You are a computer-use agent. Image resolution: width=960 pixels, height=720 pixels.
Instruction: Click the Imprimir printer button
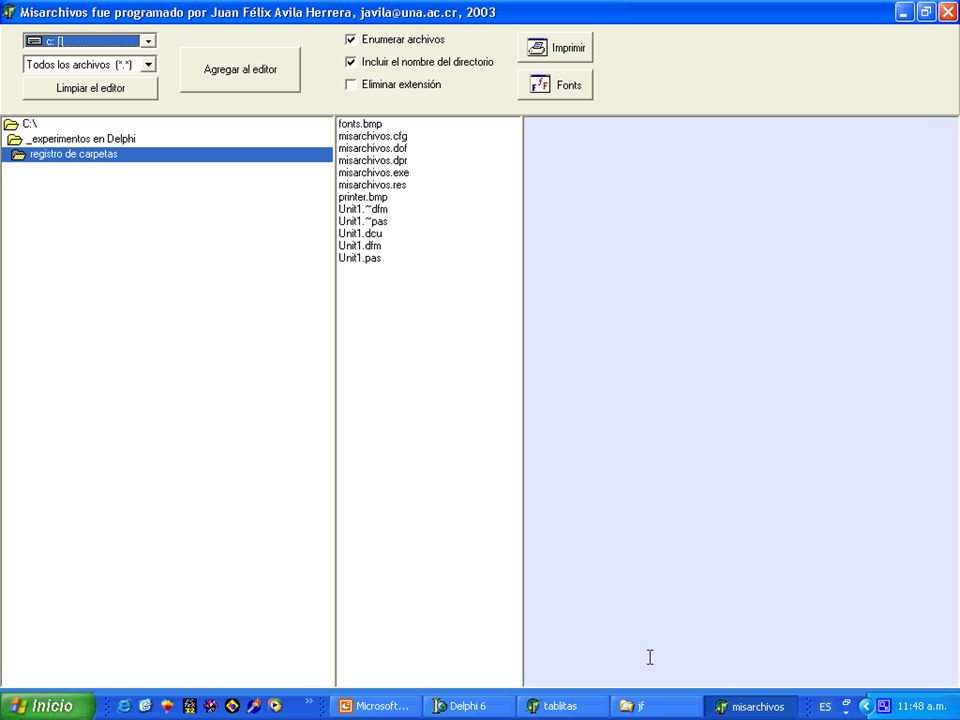tap(555, 48)
